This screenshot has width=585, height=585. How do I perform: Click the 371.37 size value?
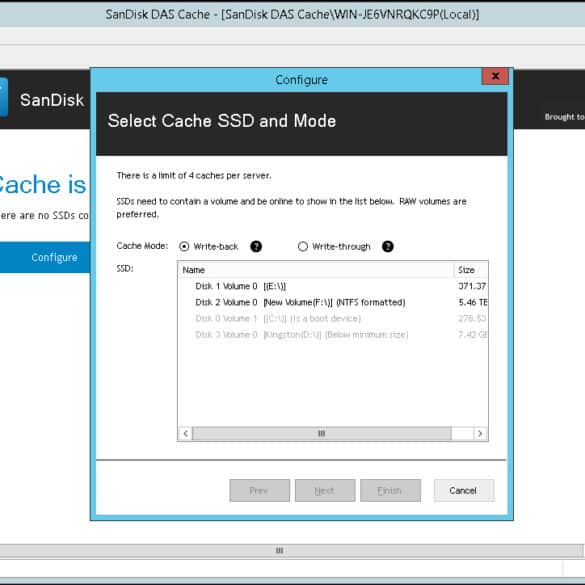click(472, 286)
